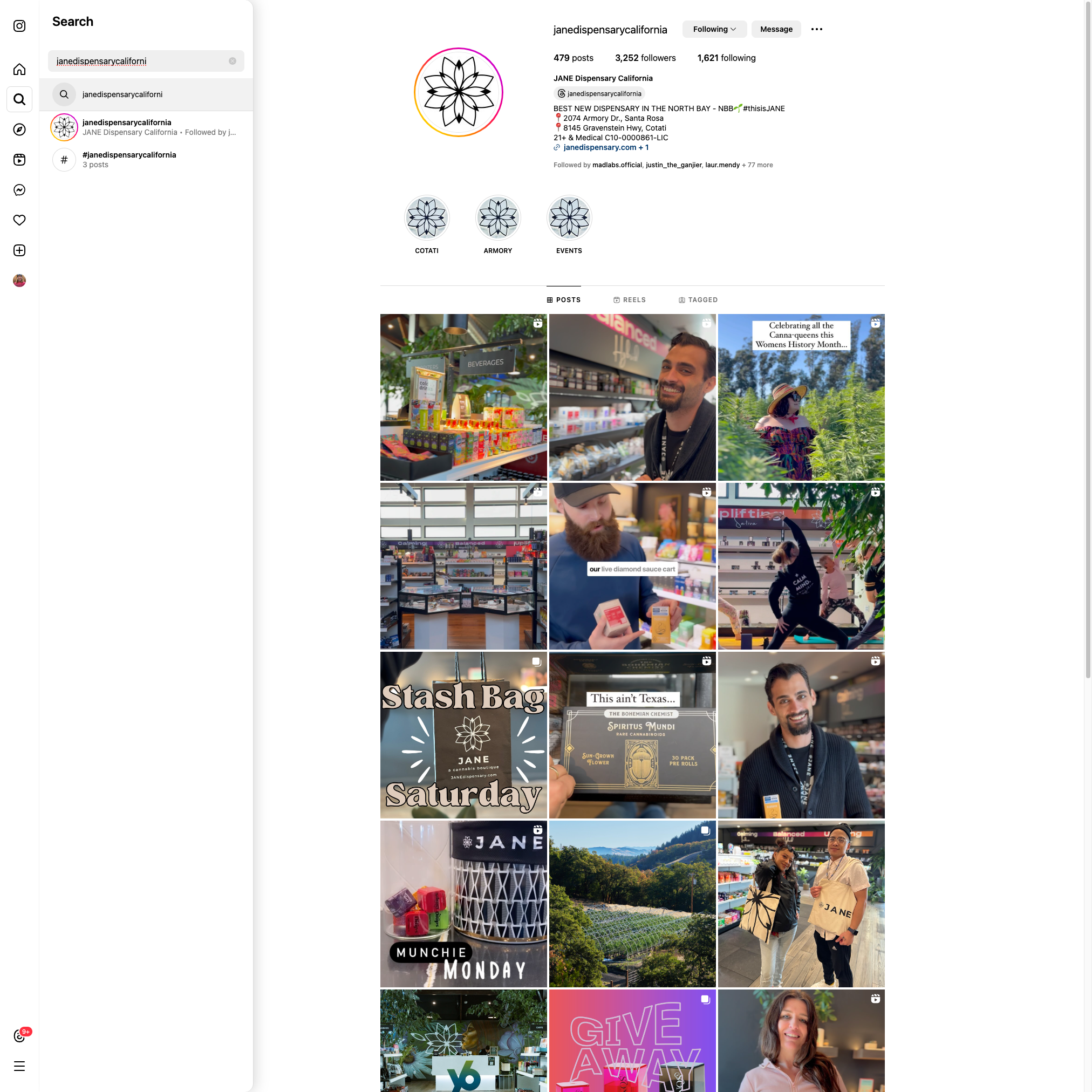The image size is (1092, 1092).
Task: Open the 3,252 followers list
Action: pyautogui.click(x=645, y=58)
